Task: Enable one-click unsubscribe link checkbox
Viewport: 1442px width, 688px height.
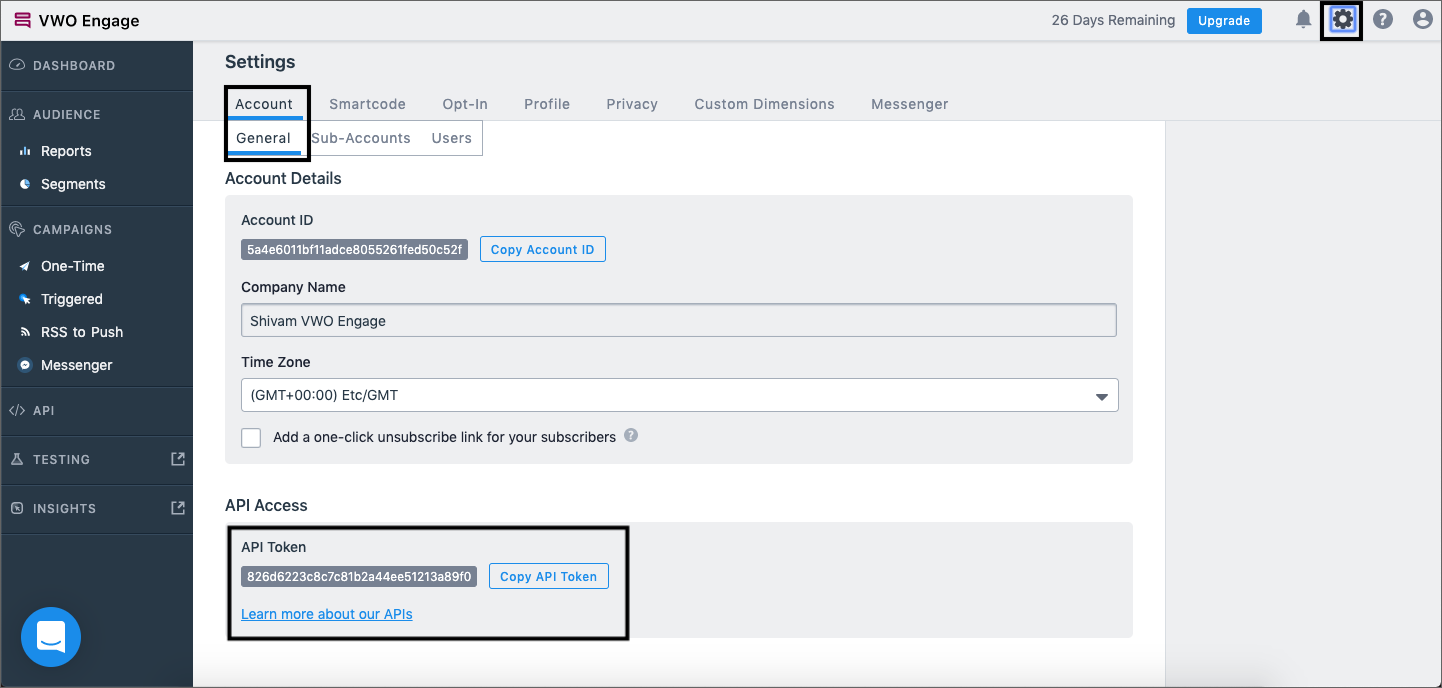Action: 251,437
